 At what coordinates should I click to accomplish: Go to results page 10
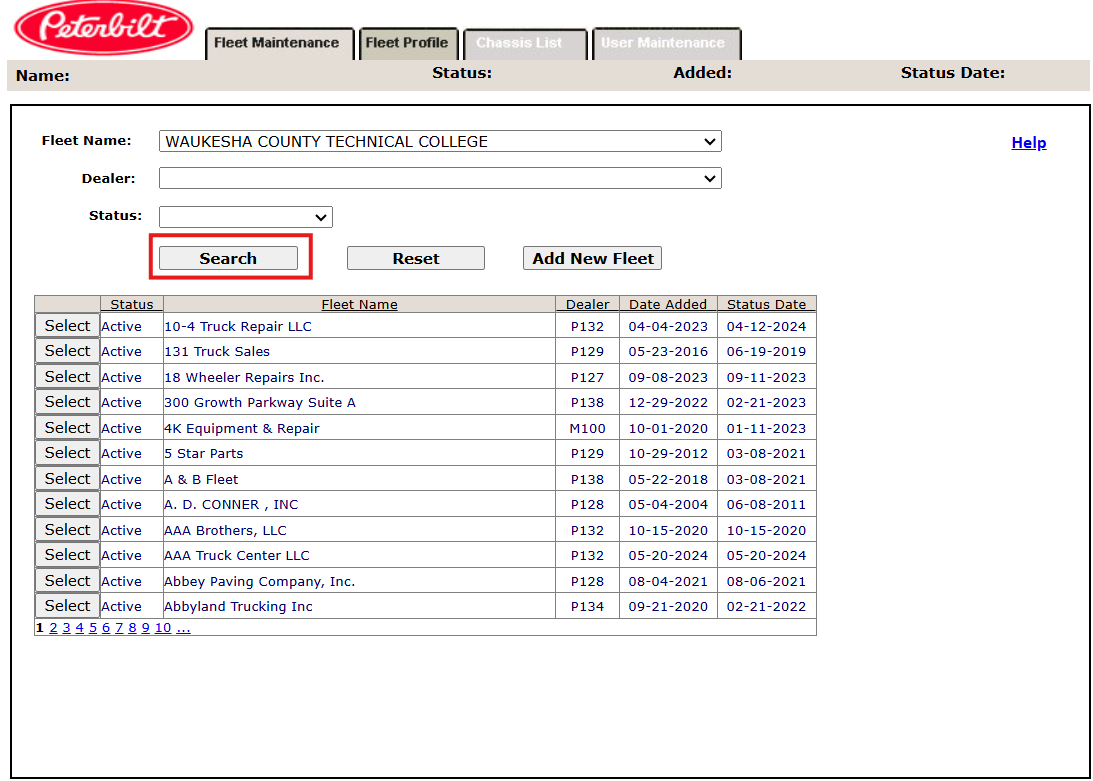162,628
